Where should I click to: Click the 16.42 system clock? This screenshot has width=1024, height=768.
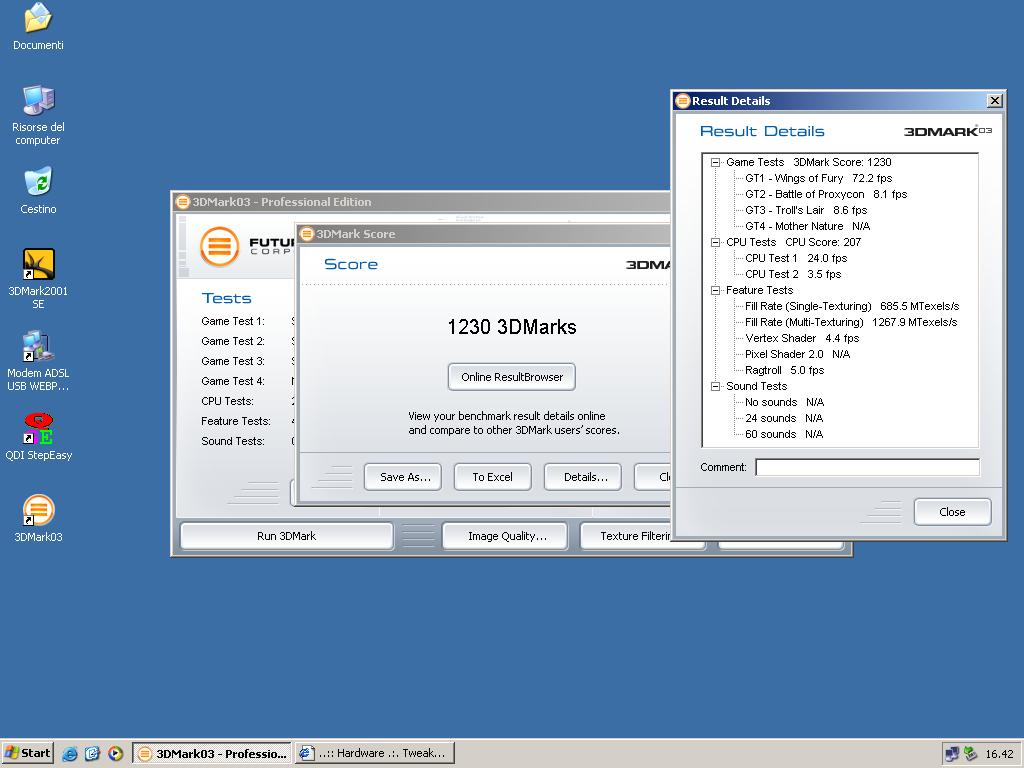click(999, 754)
